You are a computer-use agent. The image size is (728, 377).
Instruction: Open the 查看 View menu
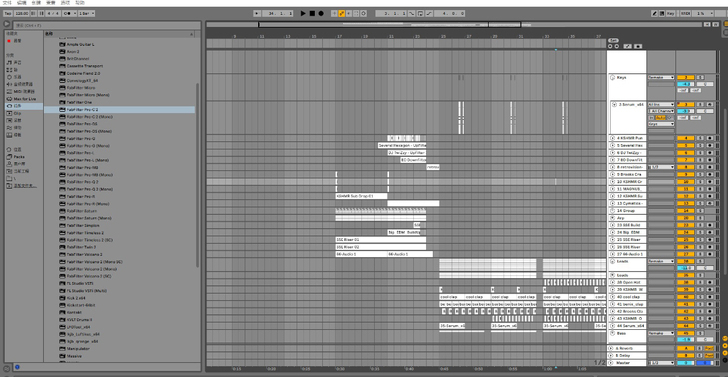pos(51,3)
